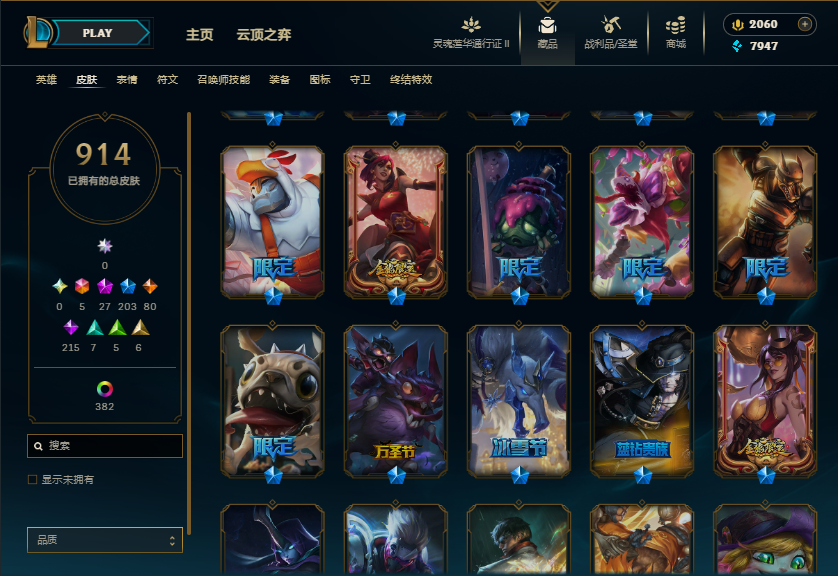Screen dimensions: 838x576
Task: Click the 搜索 search field
Action: point(105,446)
